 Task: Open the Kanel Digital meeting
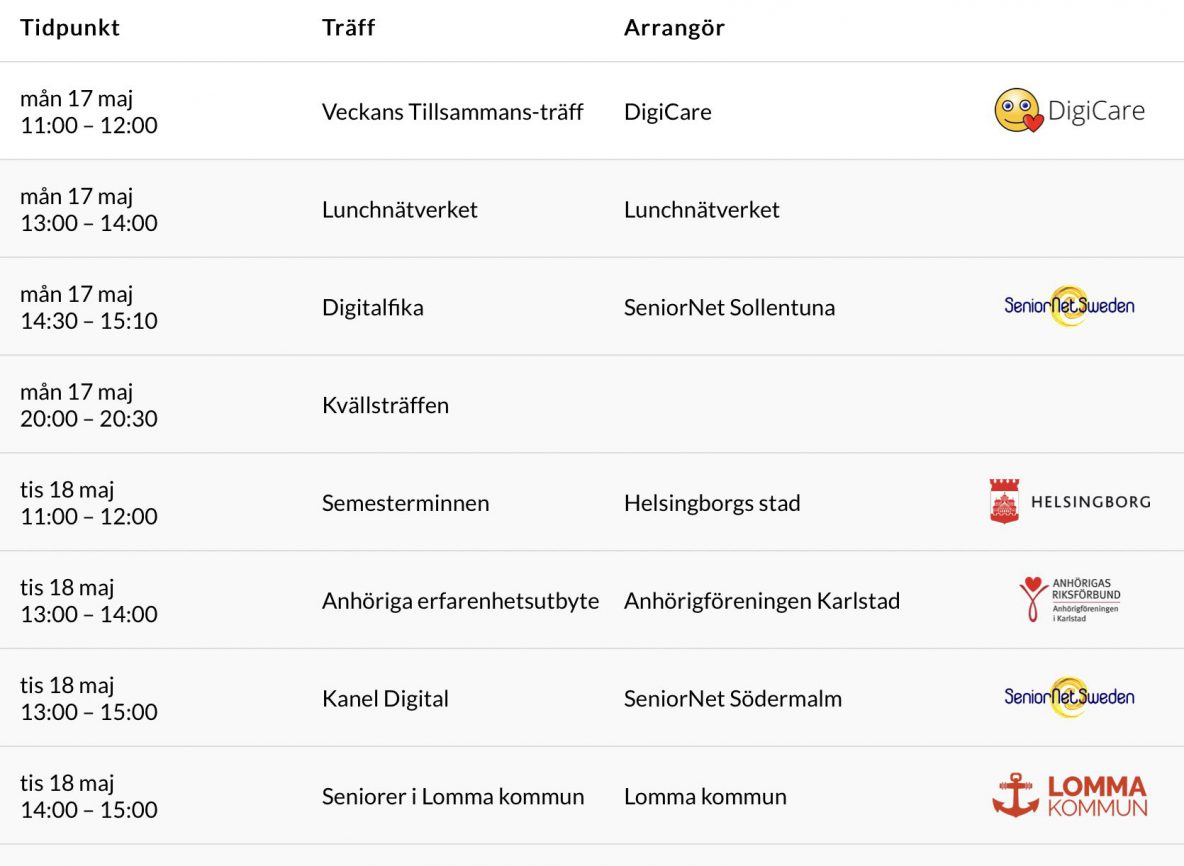coord(385,698)
